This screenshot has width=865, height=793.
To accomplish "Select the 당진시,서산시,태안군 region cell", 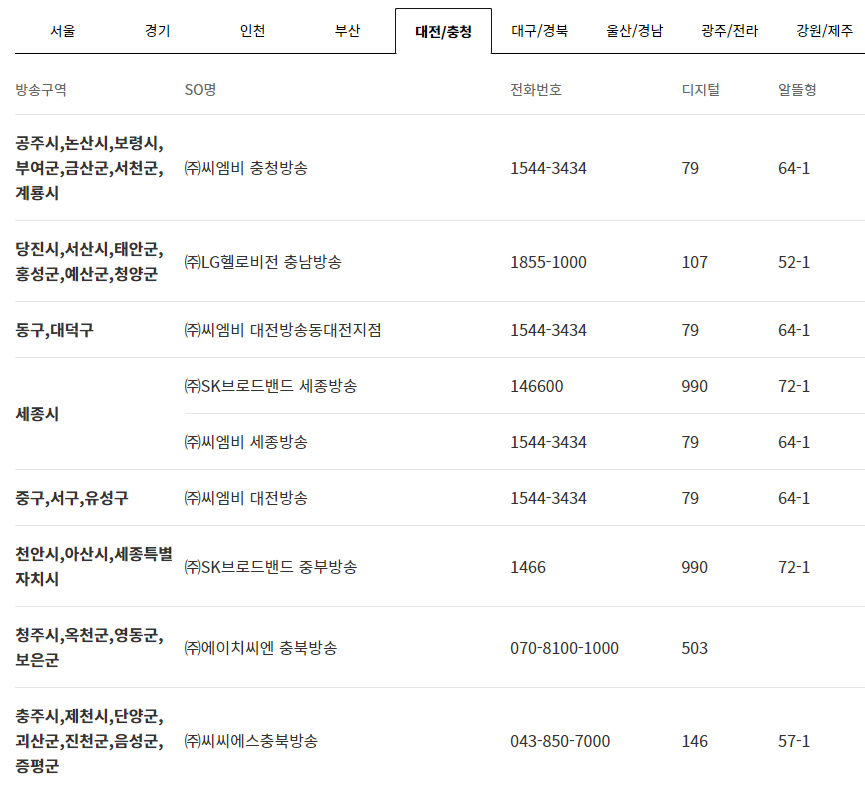I will [x=89, y=261].
